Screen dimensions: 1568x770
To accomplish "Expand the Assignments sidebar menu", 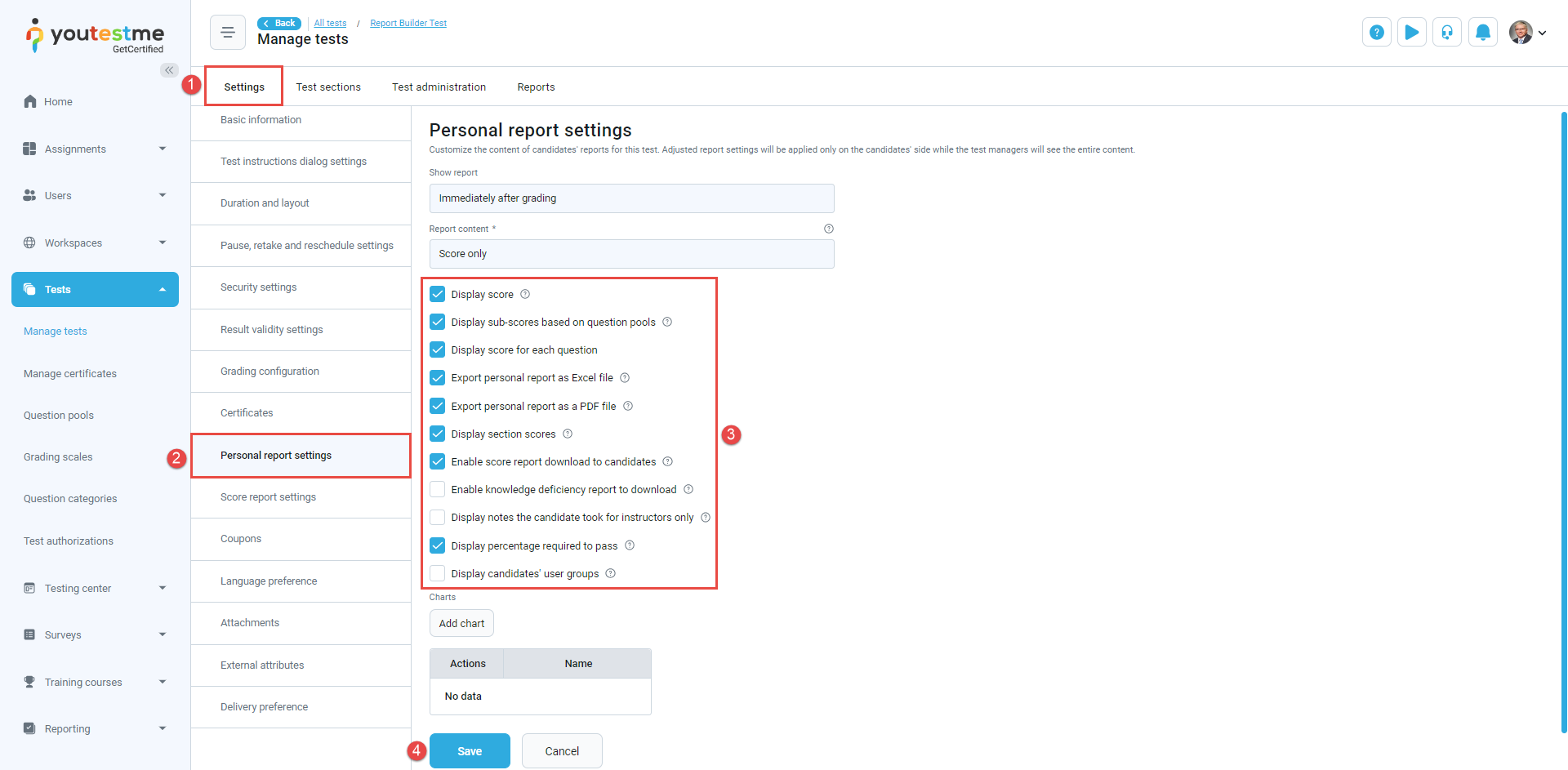I will click(x=95, y=149).
